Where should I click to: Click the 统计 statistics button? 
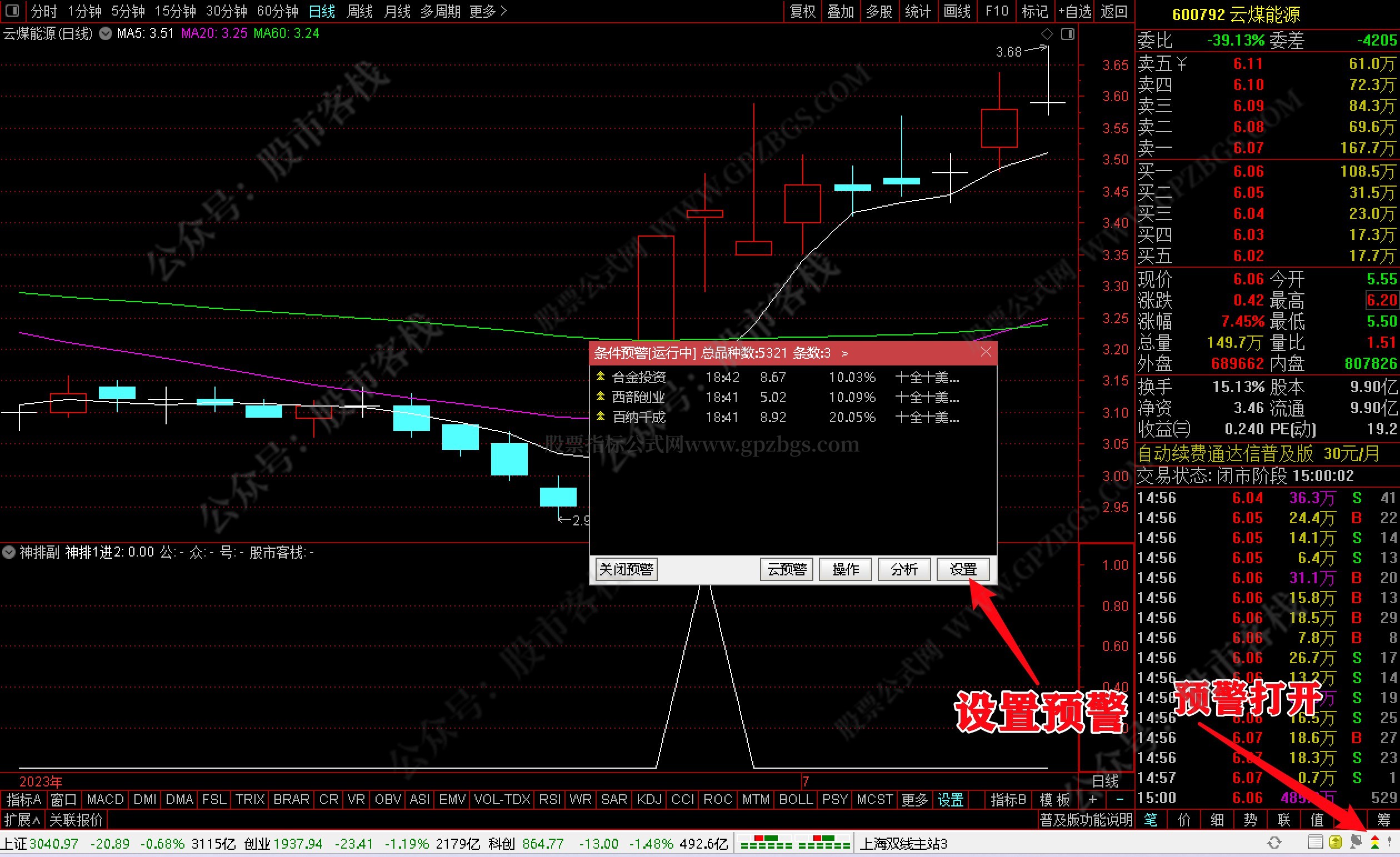(x=918, y=11)
